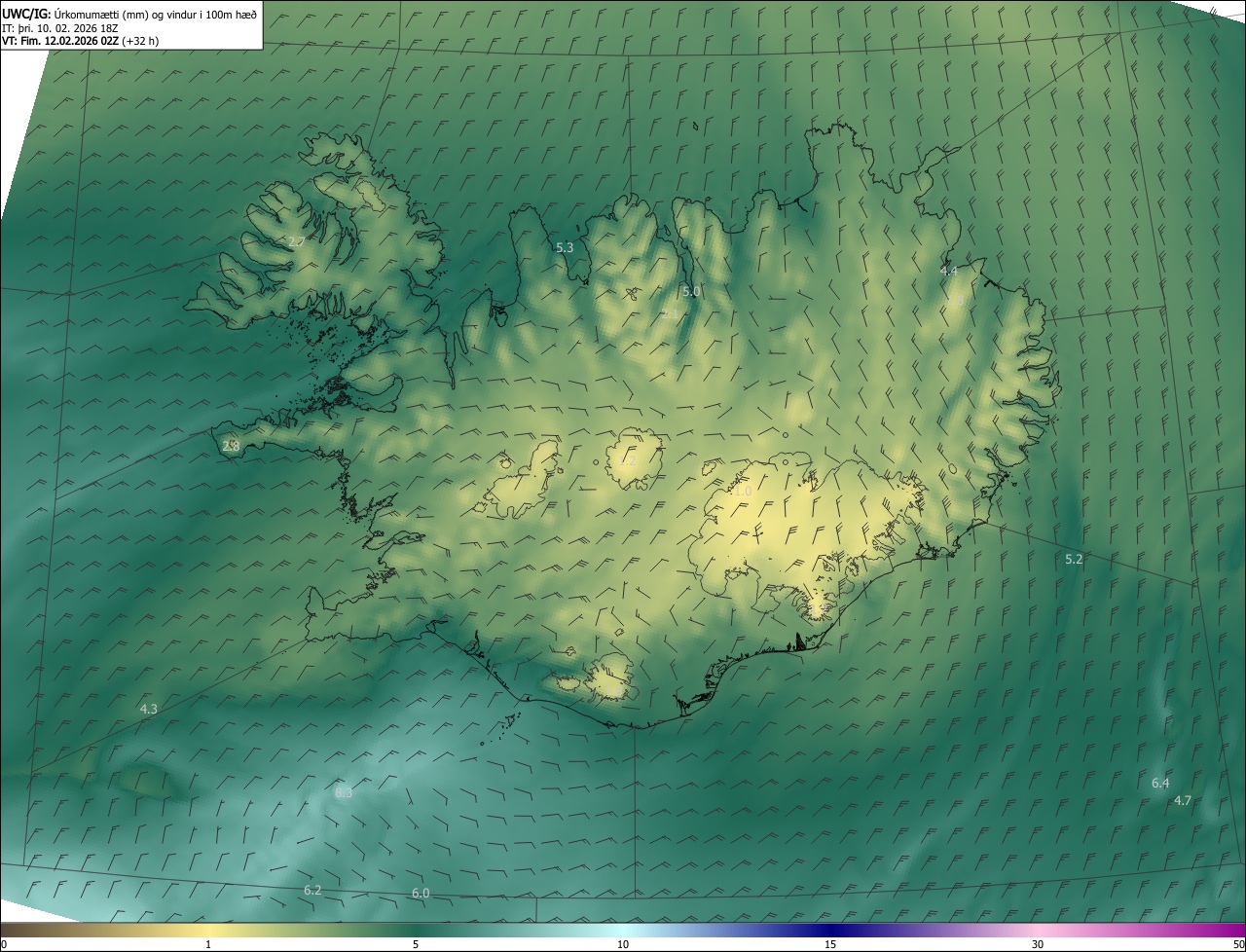The width and height of the screenshot is (1246, 952).
Task: Select the 6.2 value label offshore
Action: coord(312,890)
